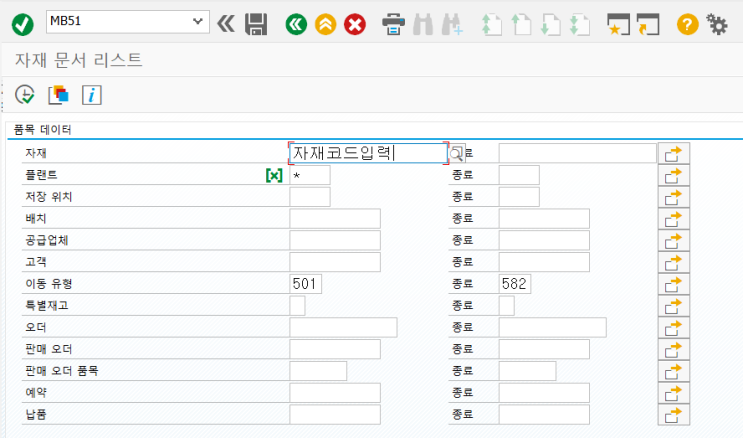The height and width of the screenshot is (438, 743).
Task: Click the 특별재고 from field
Action: pos(298,306)
